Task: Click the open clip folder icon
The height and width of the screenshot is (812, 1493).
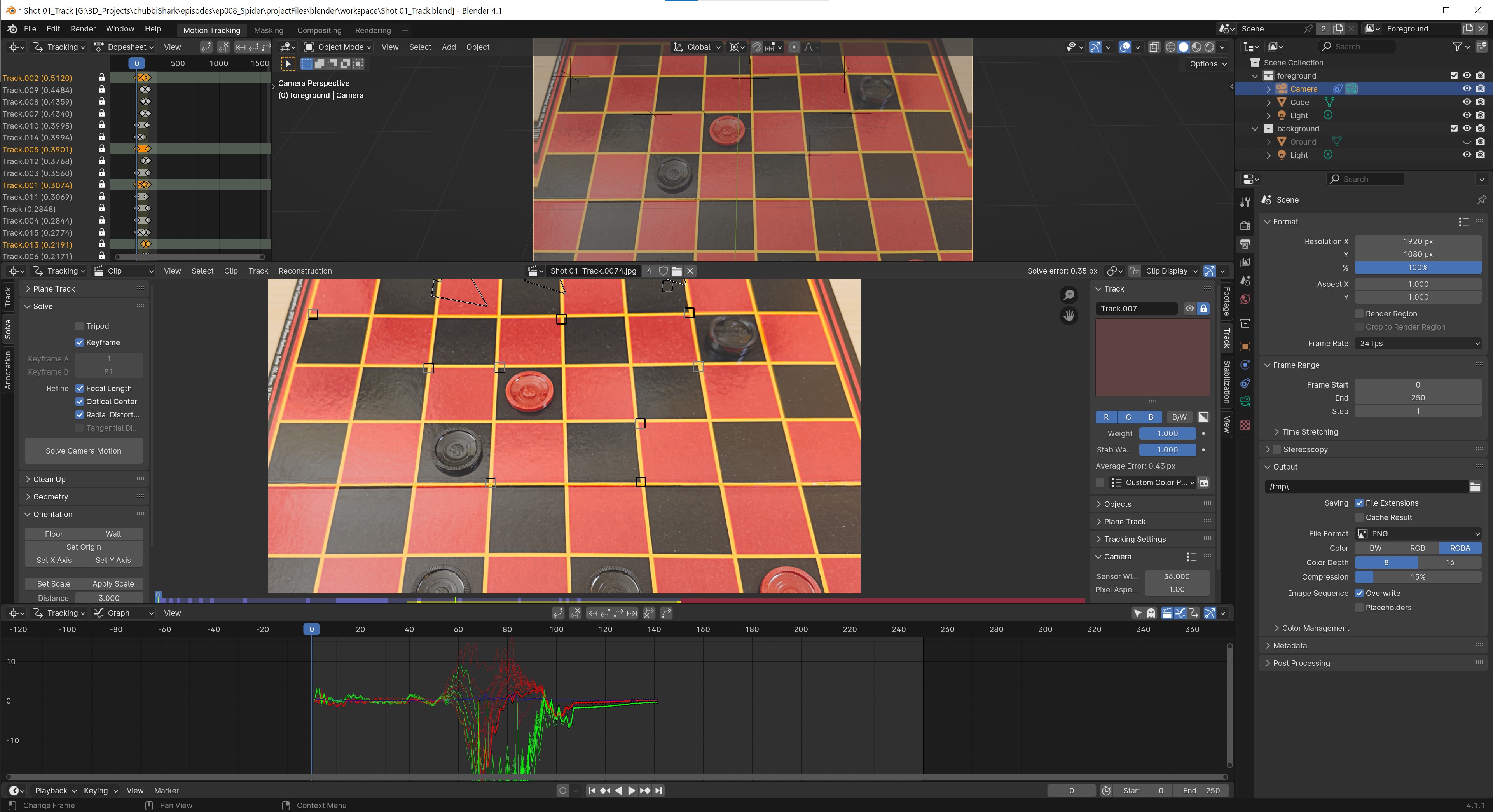Action: click(x=676, y=271)
